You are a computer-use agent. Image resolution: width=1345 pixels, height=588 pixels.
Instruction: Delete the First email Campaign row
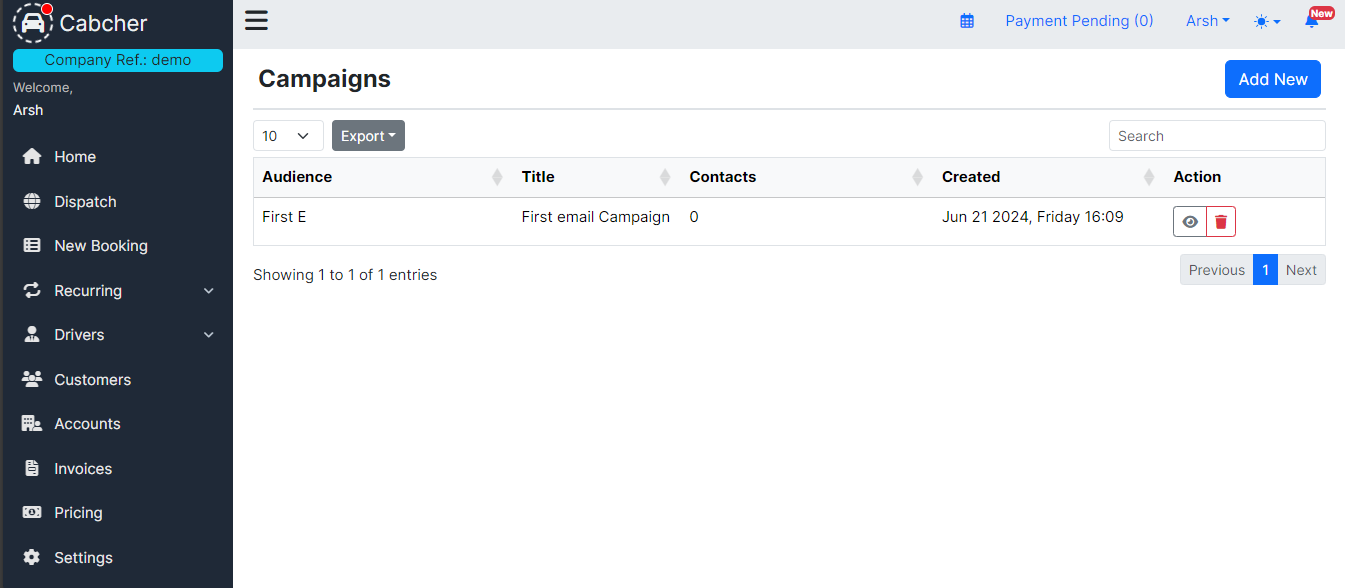click(1221, 222)
